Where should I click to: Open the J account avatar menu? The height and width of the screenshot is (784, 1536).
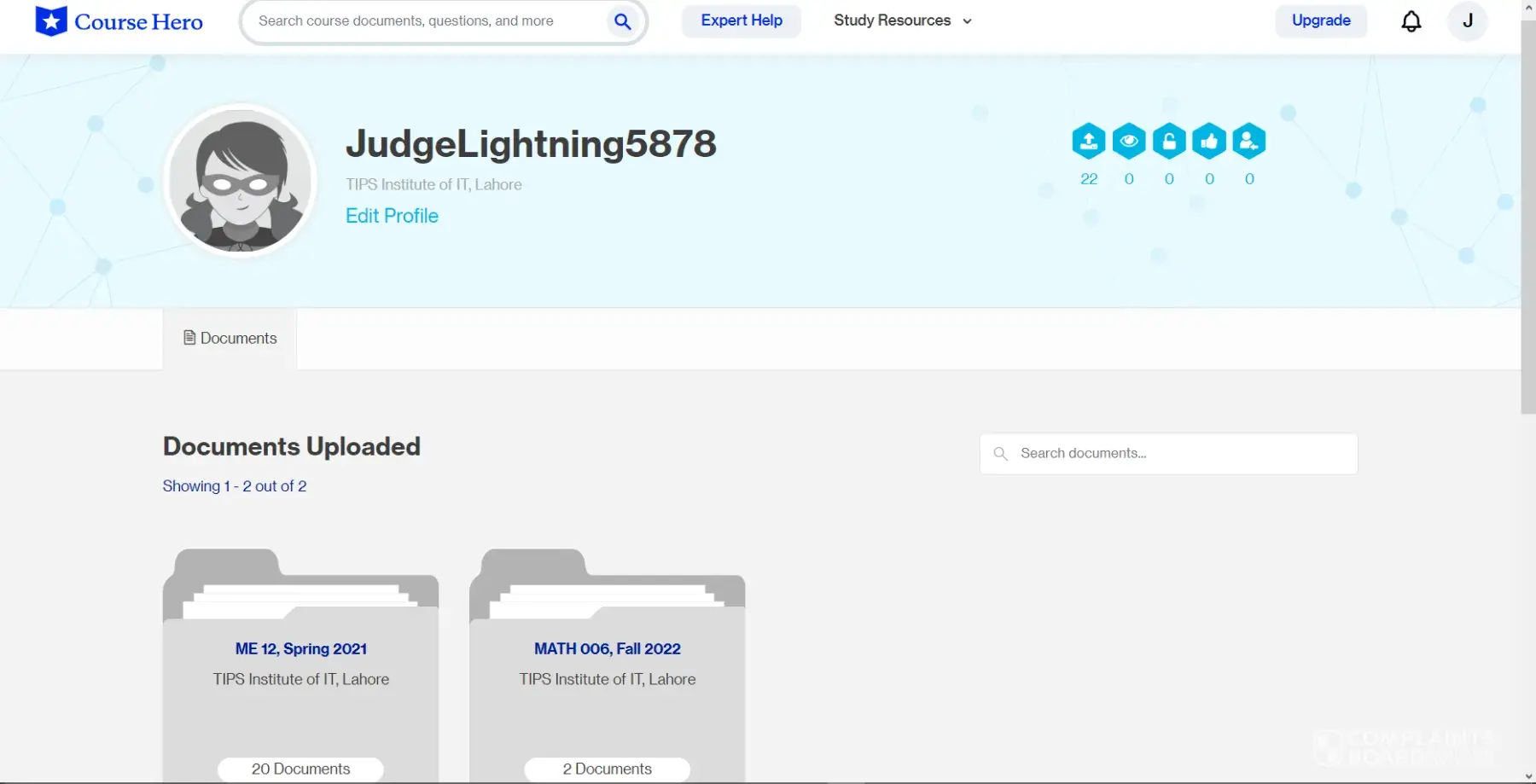(1467, 21)
